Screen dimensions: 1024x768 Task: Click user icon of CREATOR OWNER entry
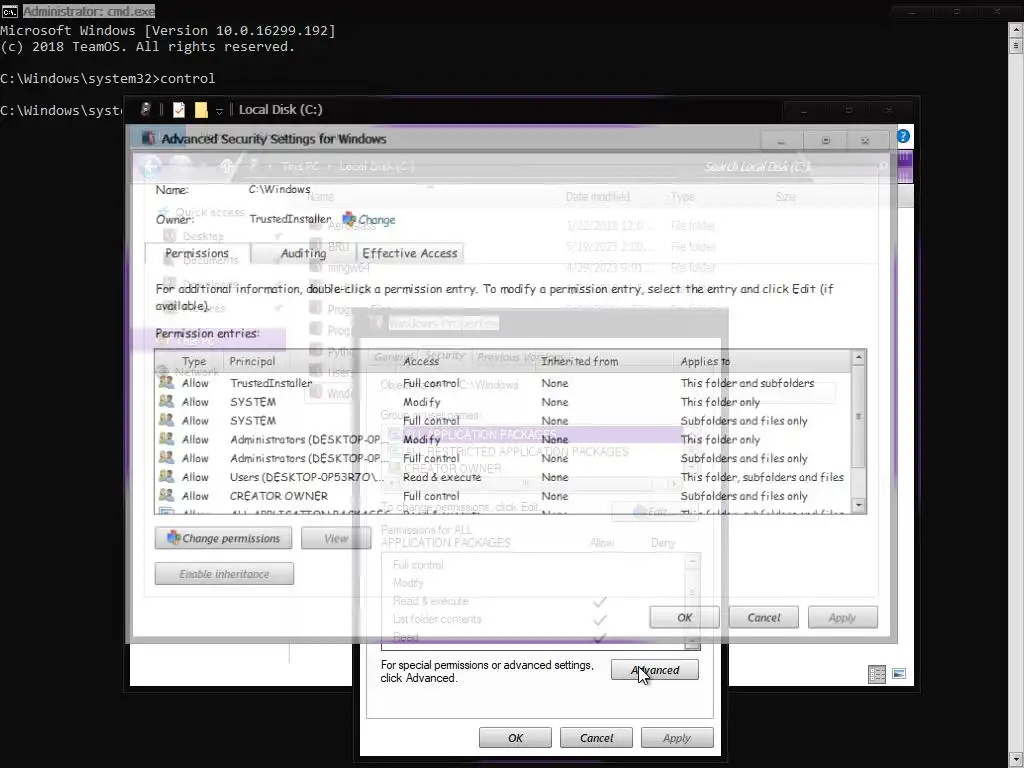pyautogui.click(x=167, y=496)
